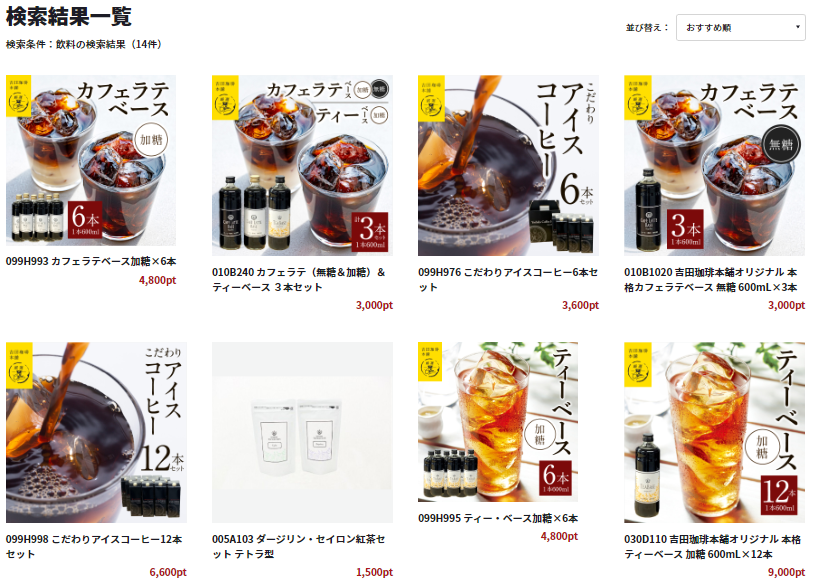Open the 010B240 カフェラテ（無糖＆加糖）title link
The image size is (820, 583).
[x=299, y=280]
